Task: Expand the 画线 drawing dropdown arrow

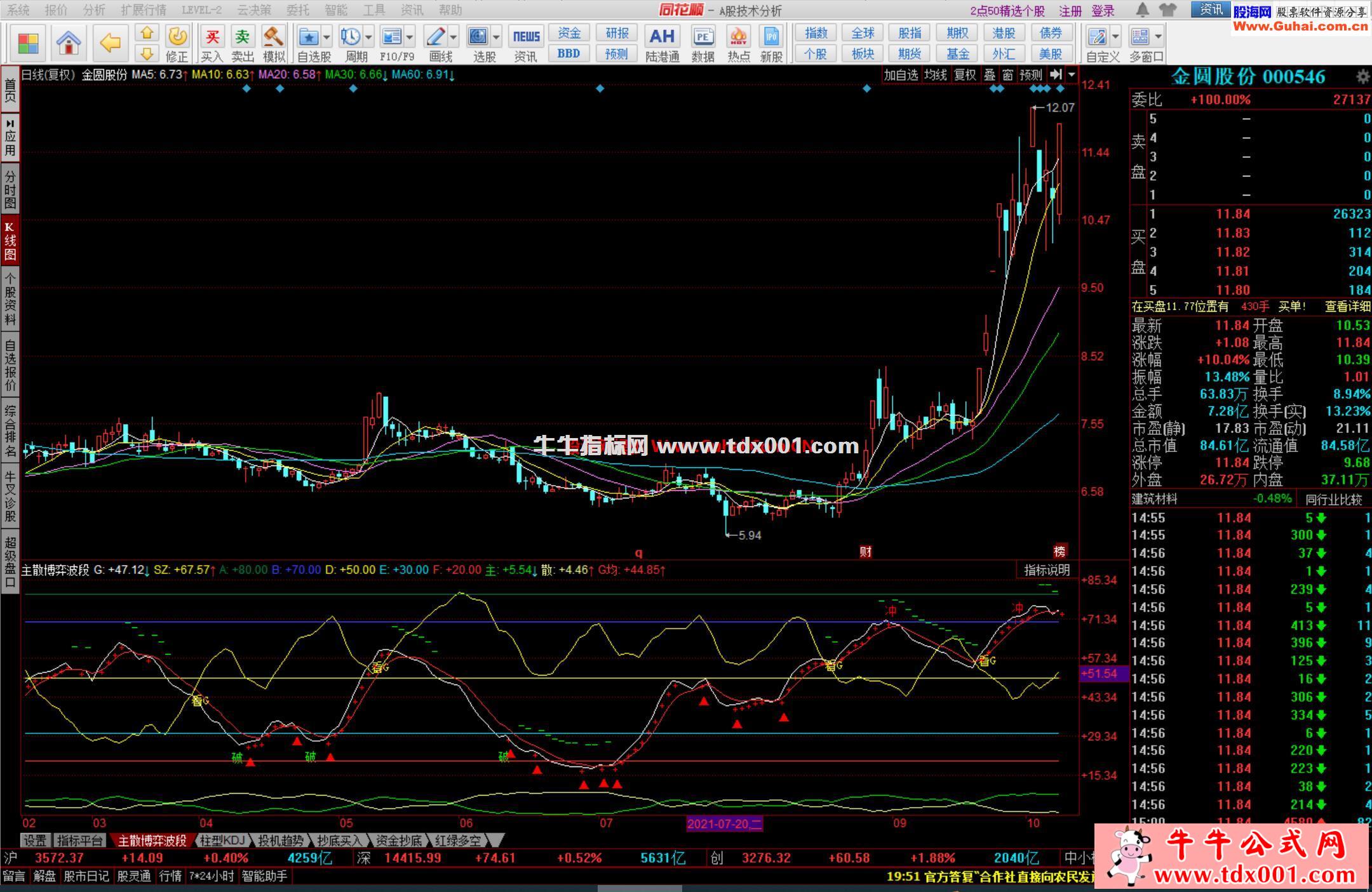Action: [x=453, y=37]
